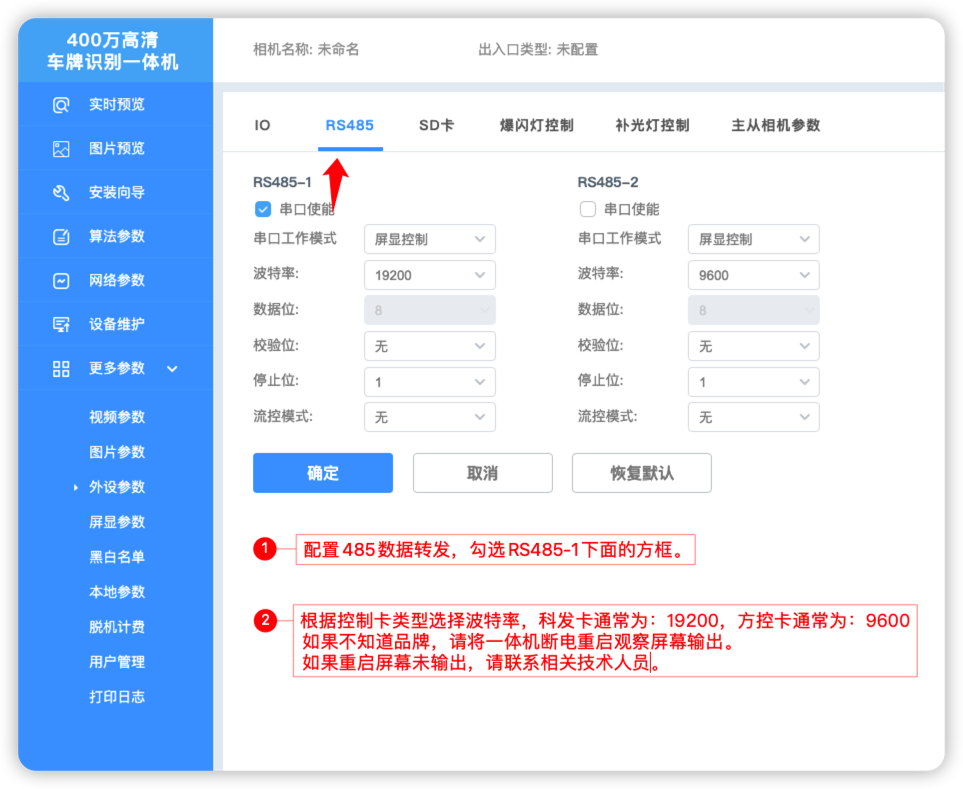Open 黑白名单 in the sidebar submenu
The height and width of the screenshot is (789, 963).
[117, 557]
